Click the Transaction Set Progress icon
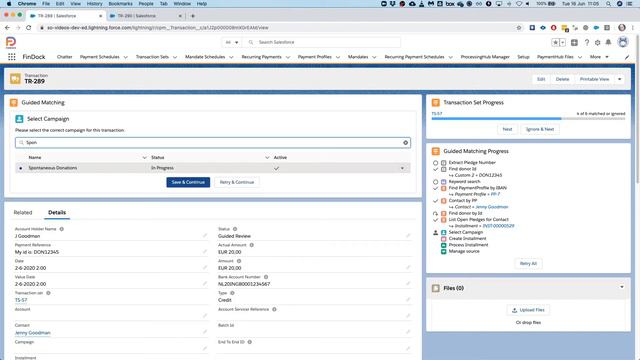This screenshot has height=360, width=640. 436,102
